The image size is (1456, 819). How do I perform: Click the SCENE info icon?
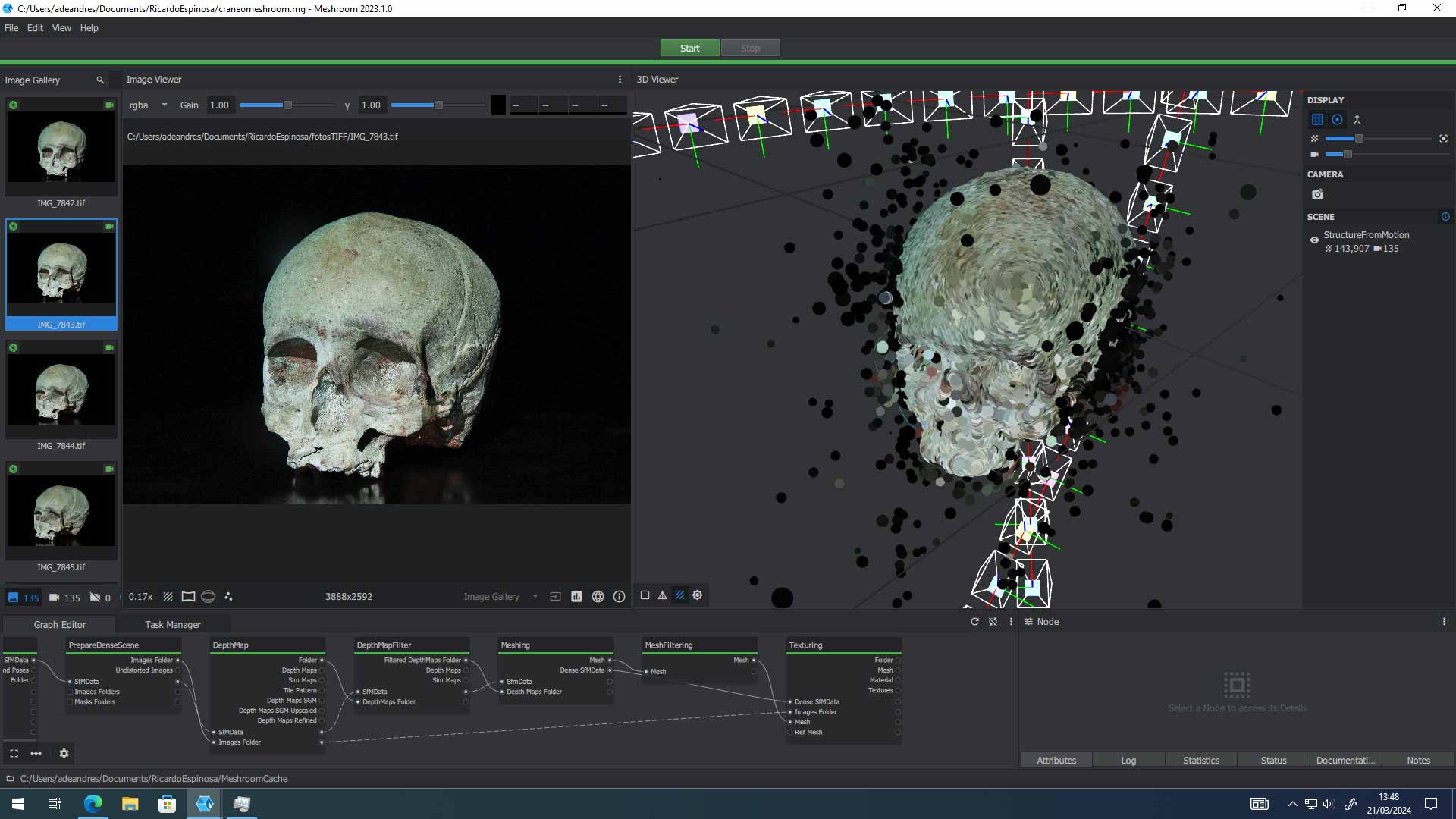point(1445,217)
